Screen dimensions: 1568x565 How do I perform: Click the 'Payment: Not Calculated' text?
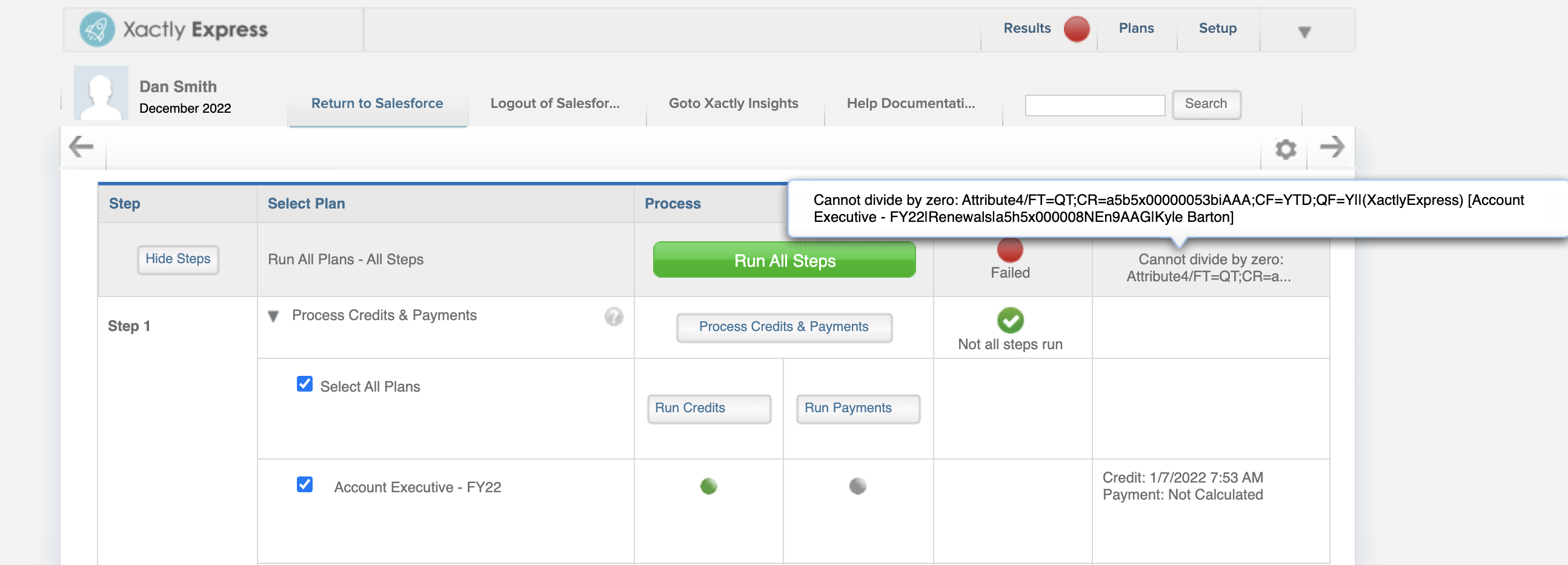pyautogui.click(x=1183, y=495)
